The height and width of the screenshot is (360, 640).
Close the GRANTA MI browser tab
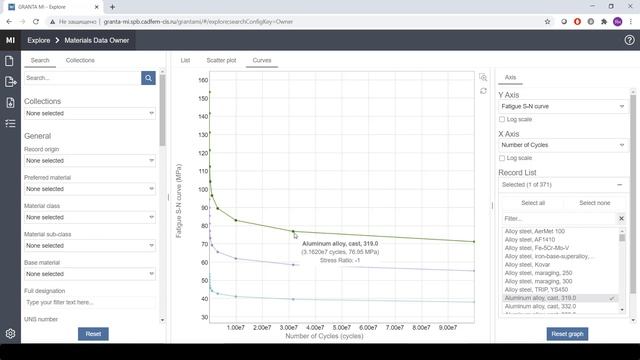point(97,7)
